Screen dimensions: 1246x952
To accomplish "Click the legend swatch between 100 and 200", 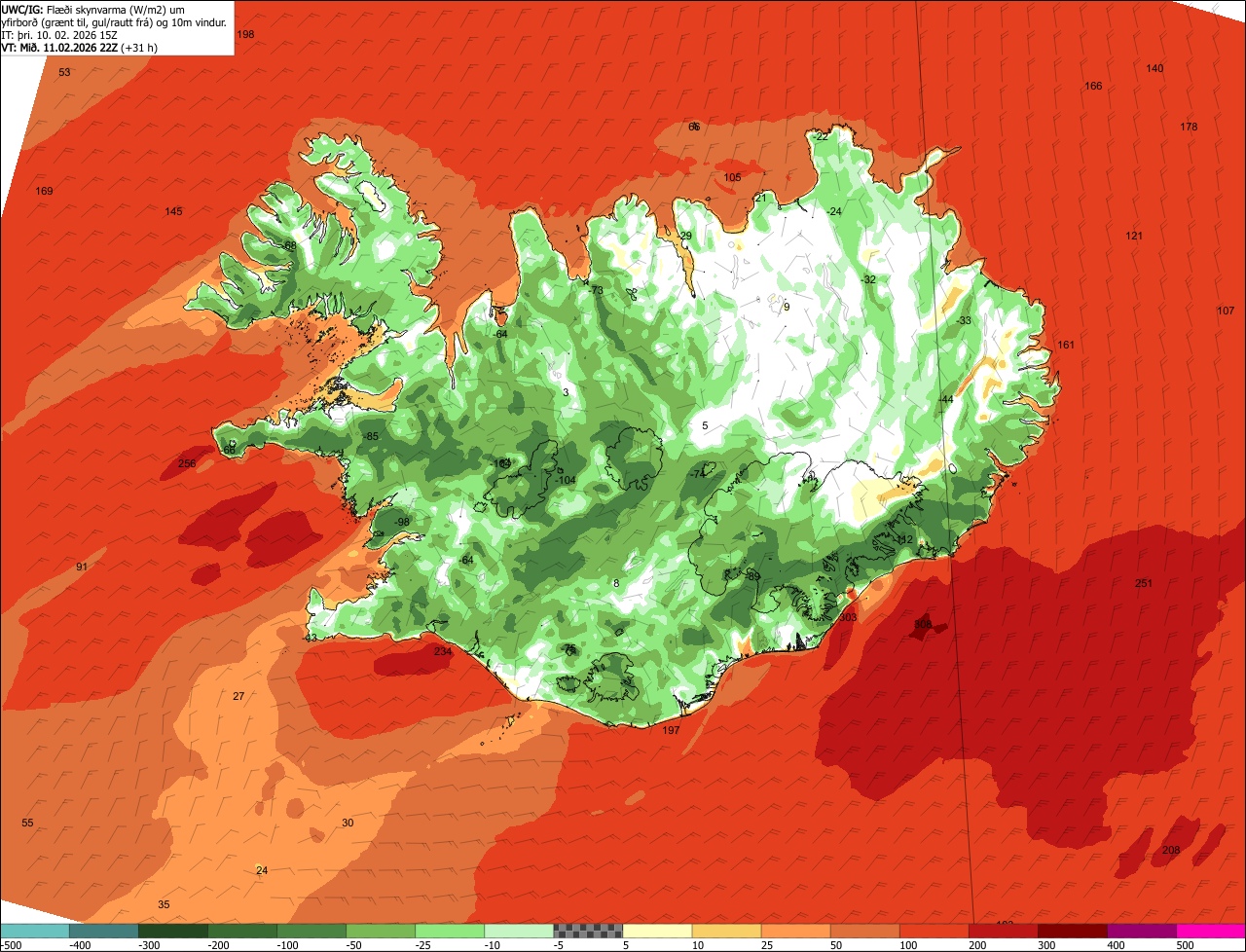I will coord(934,931).
